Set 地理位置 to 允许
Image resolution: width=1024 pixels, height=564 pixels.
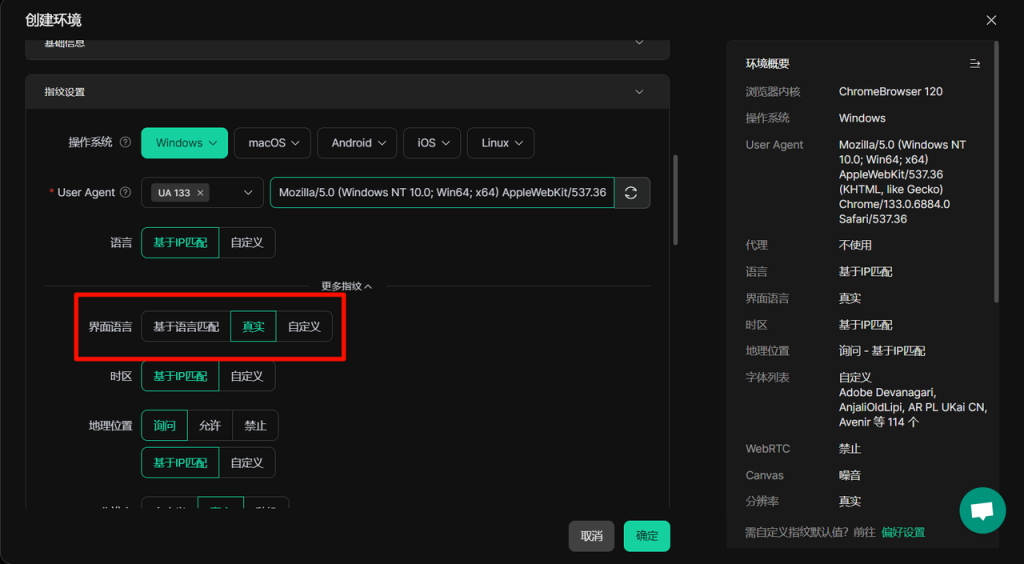pos(210,426)
